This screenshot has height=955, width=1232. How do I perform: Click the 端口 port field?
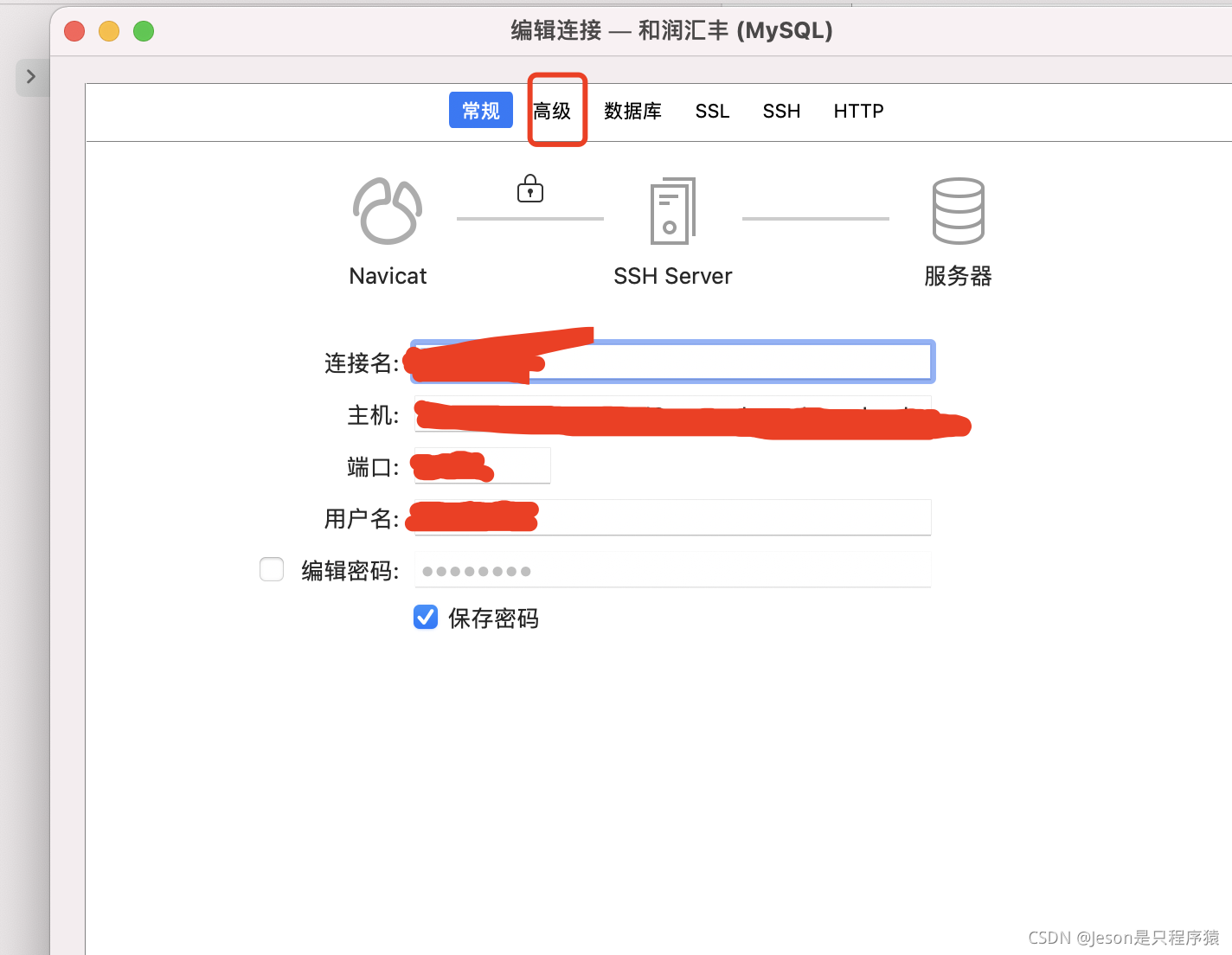tap(482, 465)
